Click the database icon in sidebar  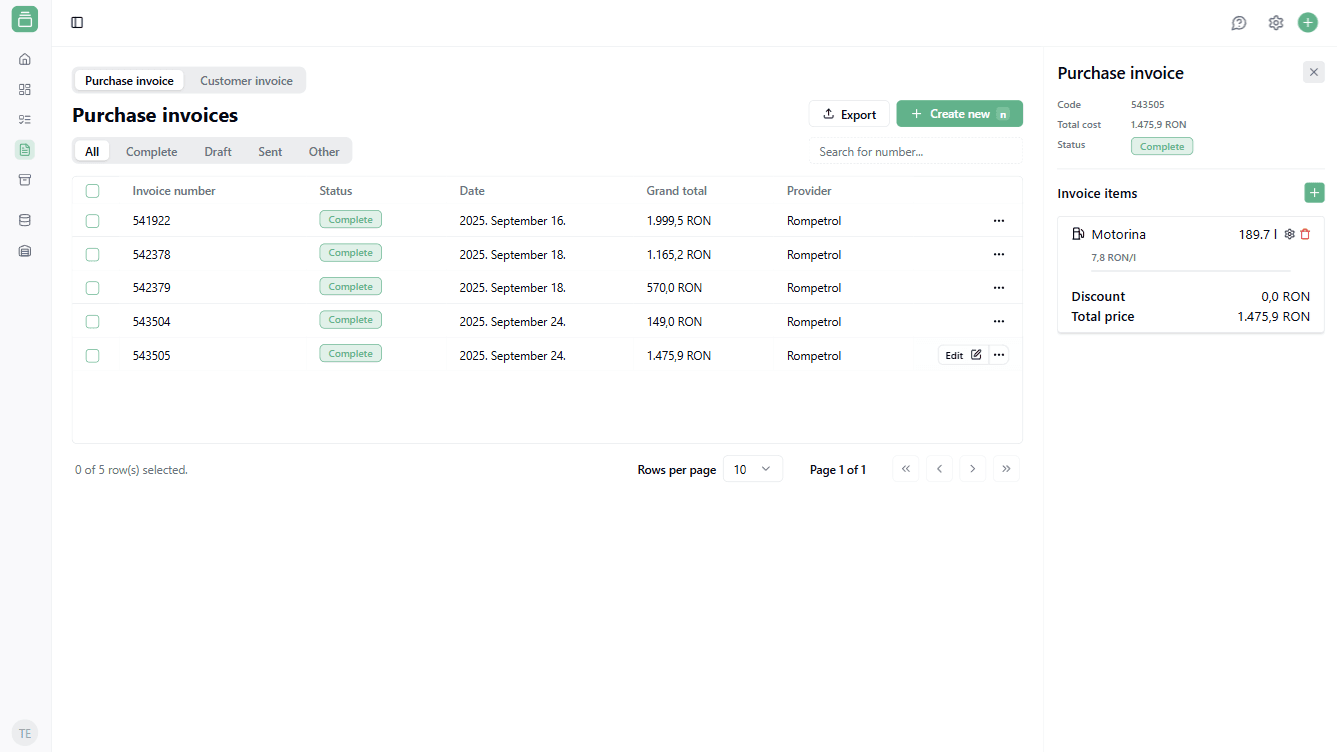click(25, 220)
